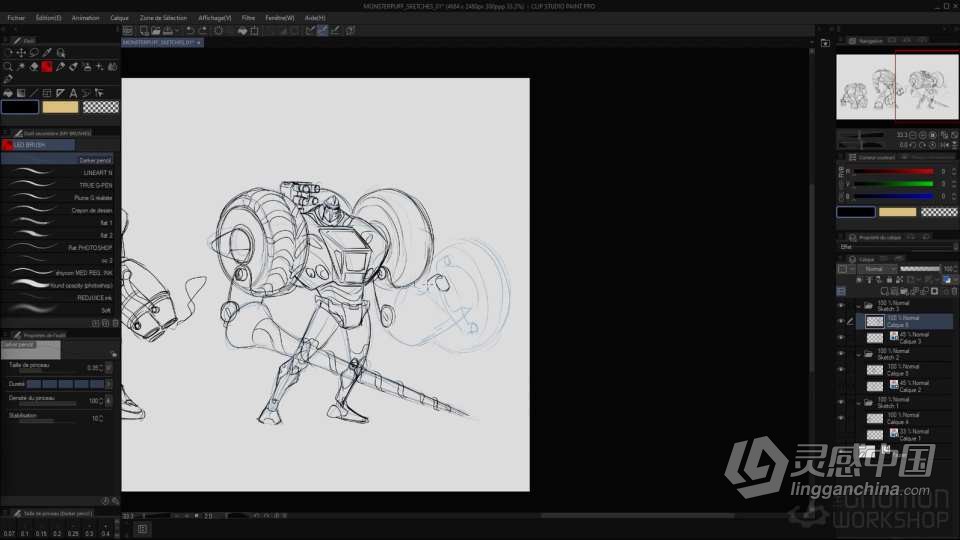The width and height of the screenshot is (960, 540).
Task: Open the Calque menu
Action: 119,18
